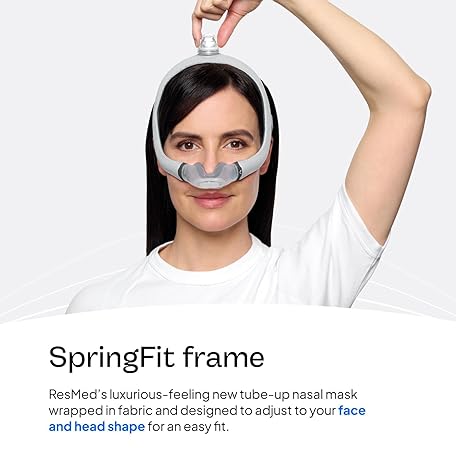
Task: Click the SpringFit frame heading
Action: 157,358
